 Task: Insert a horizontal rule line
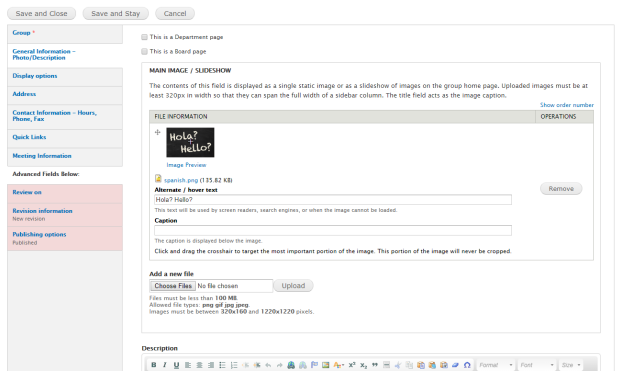[x=386, y=365]
